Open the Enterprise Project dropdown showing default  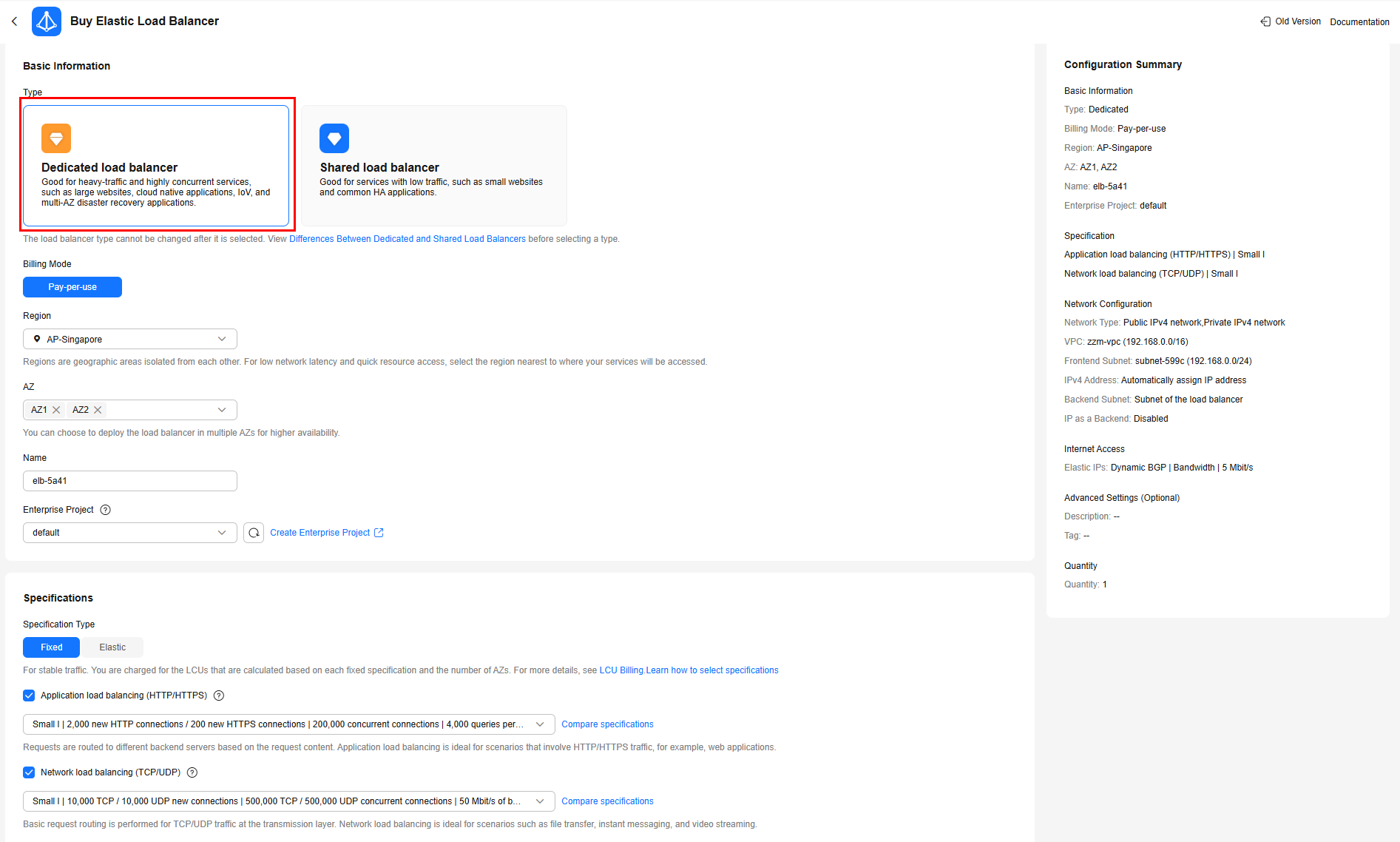point(130,533)
